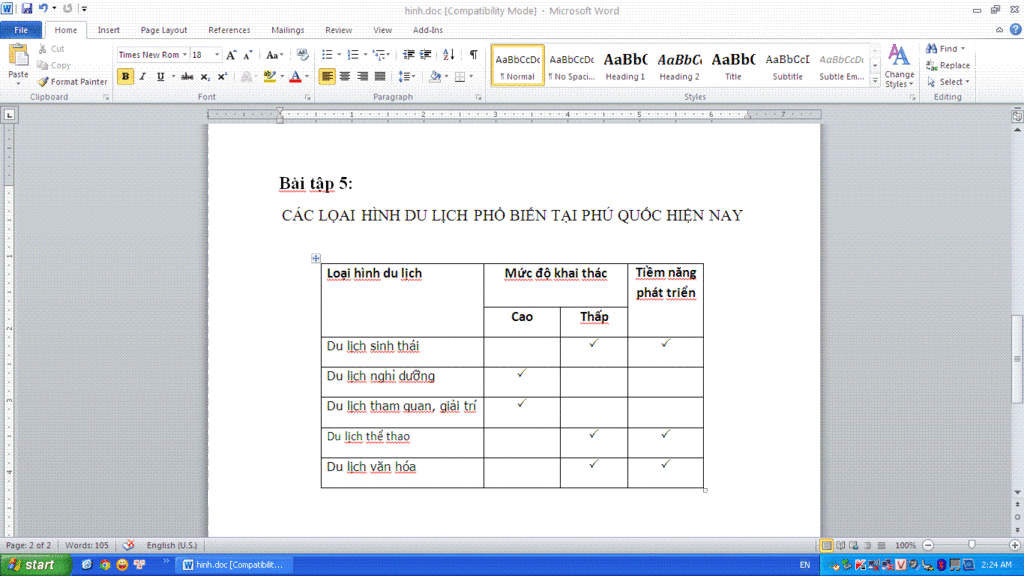
Task: Click the Bullets list icon
Action: 327,55
